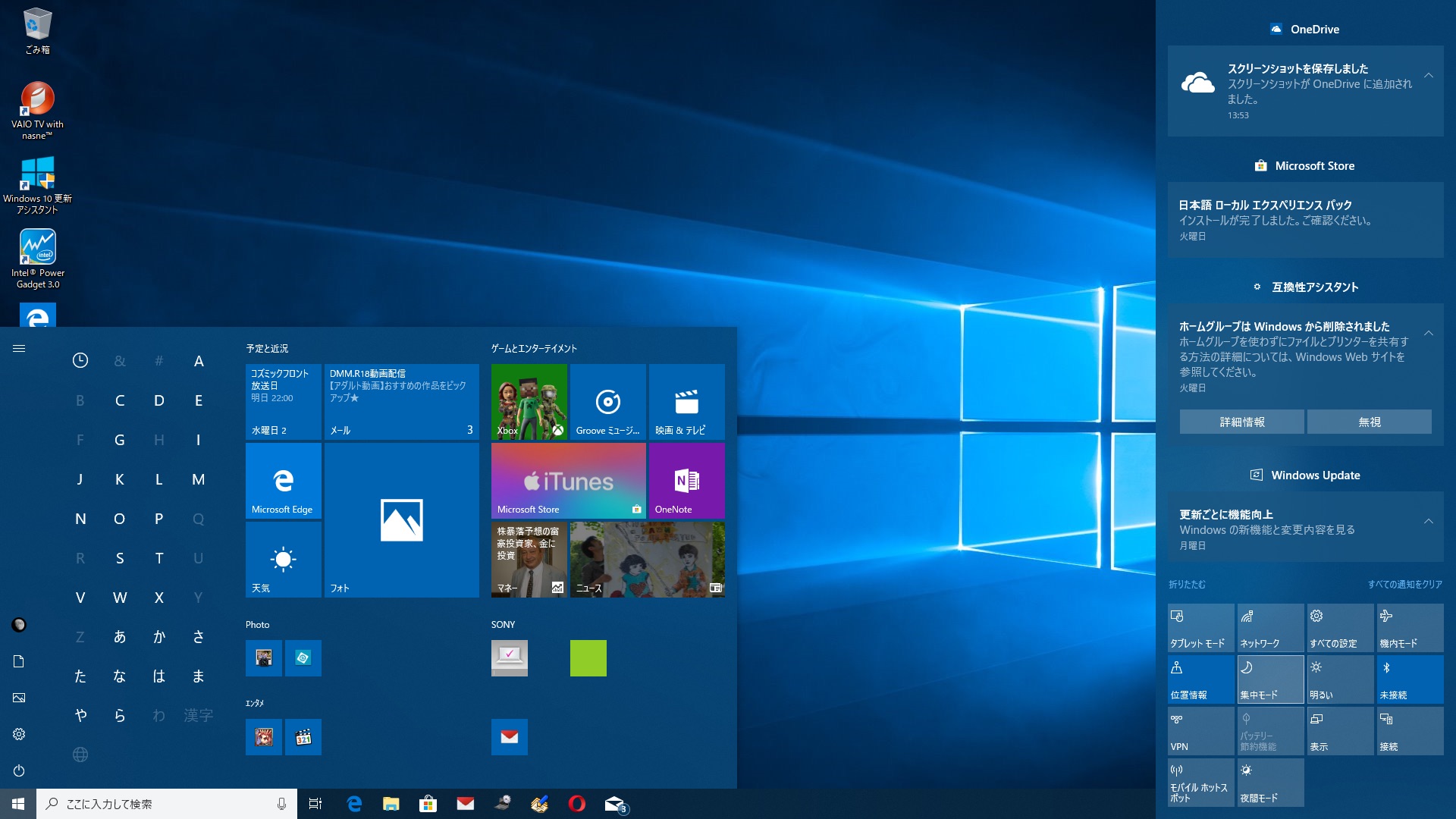The image size is (1456, 819).
Task: Click 無視 button in HomeGroup notification
Action: pyautogui.click(x=1370, y=422)
